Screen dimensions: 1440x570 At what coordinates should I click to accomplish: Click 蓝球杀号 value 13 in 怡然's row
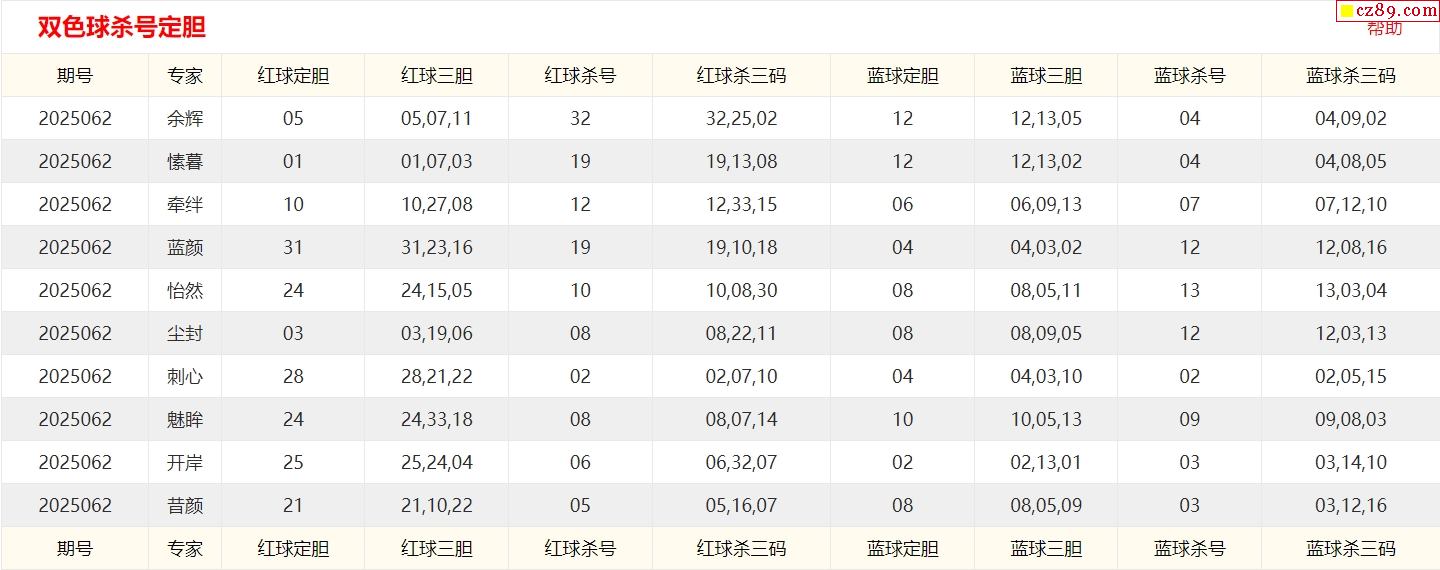tap(1190, 291)
